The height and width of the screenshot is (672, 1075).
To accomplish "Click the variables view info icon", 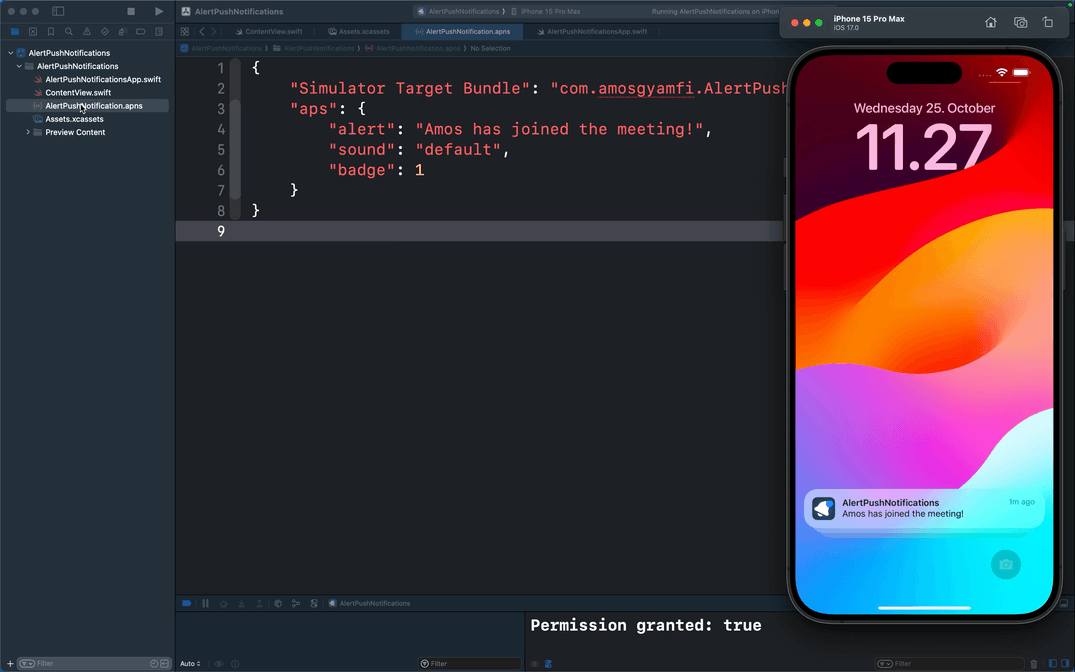I will tap(235, 664).
